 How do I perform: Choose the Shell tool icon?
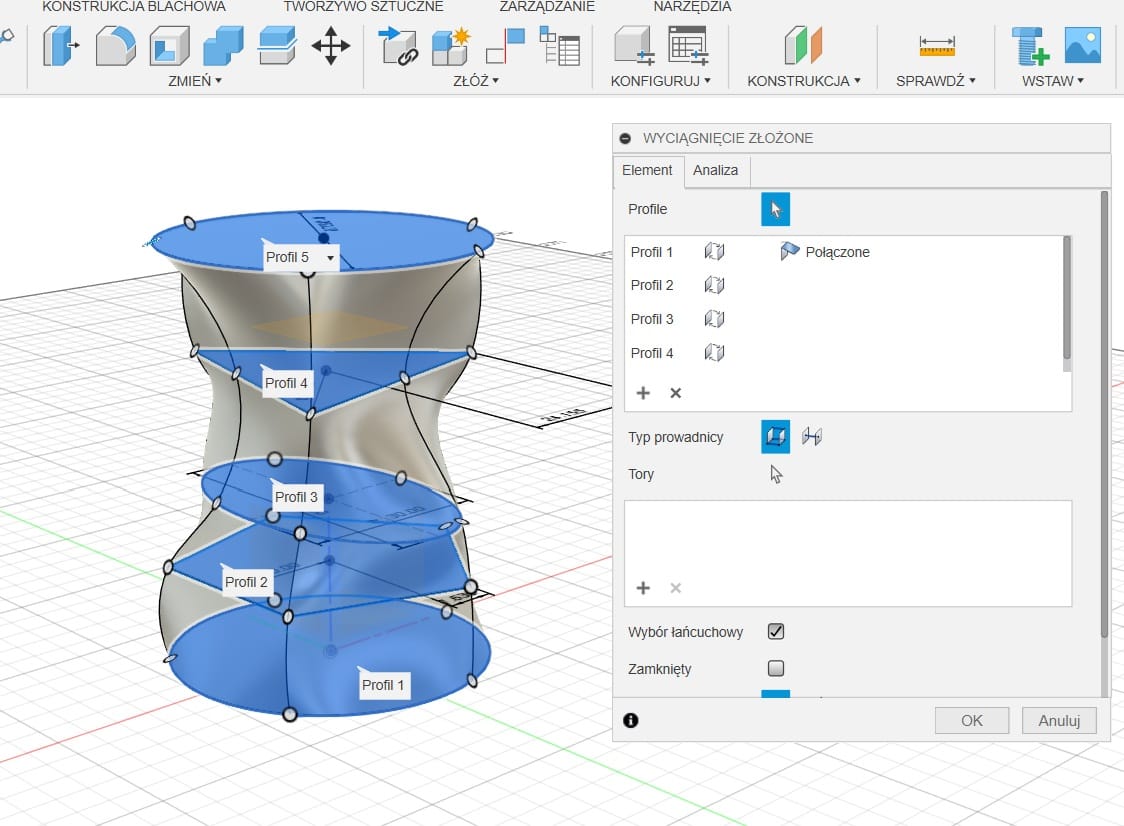coord(169,46)
